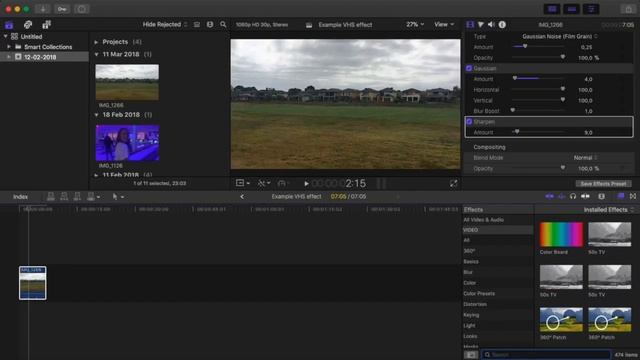This screenshot has height=360, width=640.
Task: Collapse the 11 Mar 2018 group
Action: (x=96, y=54)
